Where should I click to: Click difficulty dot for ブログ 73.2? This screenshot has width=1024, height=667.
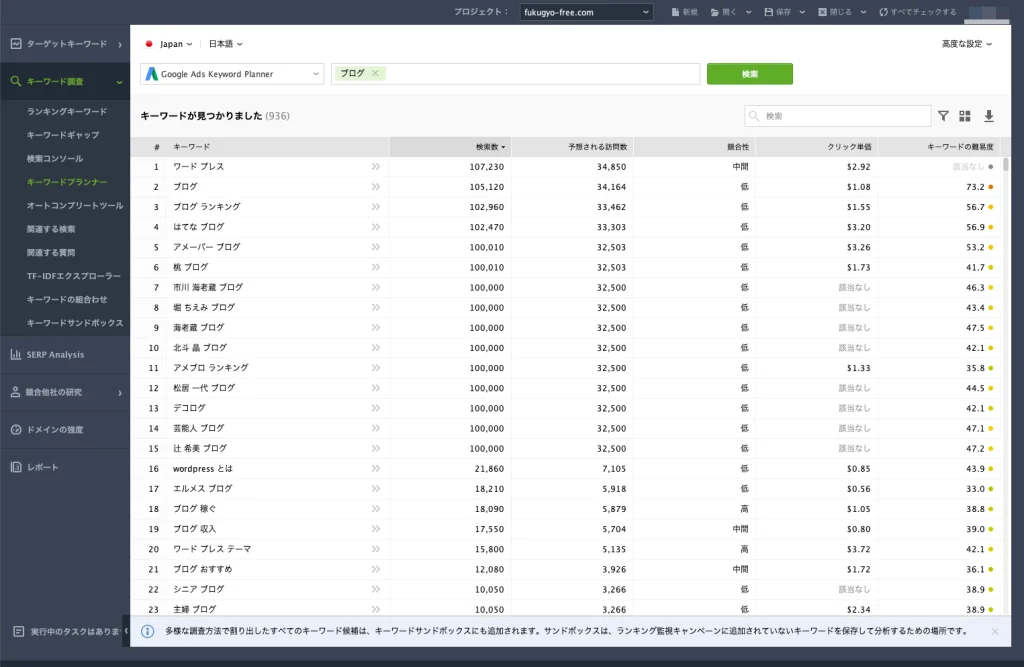(991, 187)
